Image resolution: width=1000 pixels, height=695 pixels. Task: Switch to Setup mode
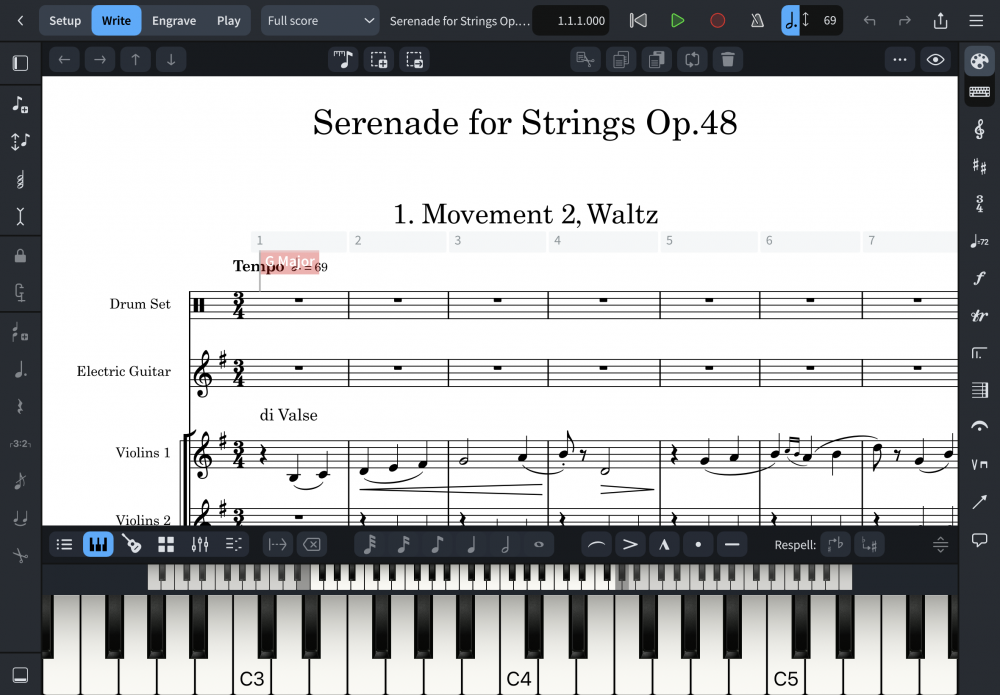[65, 20]
